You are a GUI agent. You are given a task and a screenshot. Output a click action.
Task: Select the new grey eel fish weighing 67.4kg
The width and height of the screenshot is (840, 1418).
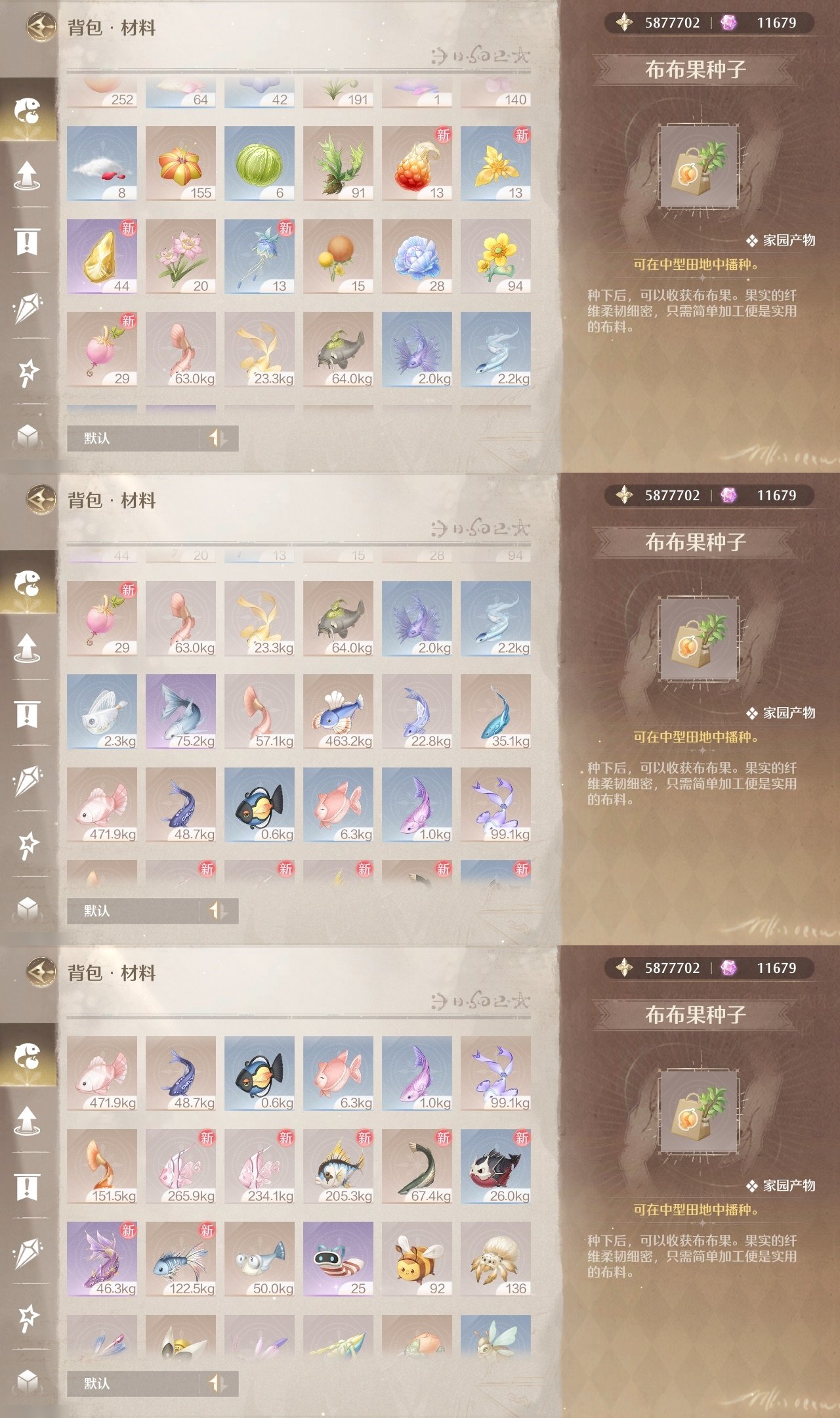pyautogui.click(x=417, y=1167)
